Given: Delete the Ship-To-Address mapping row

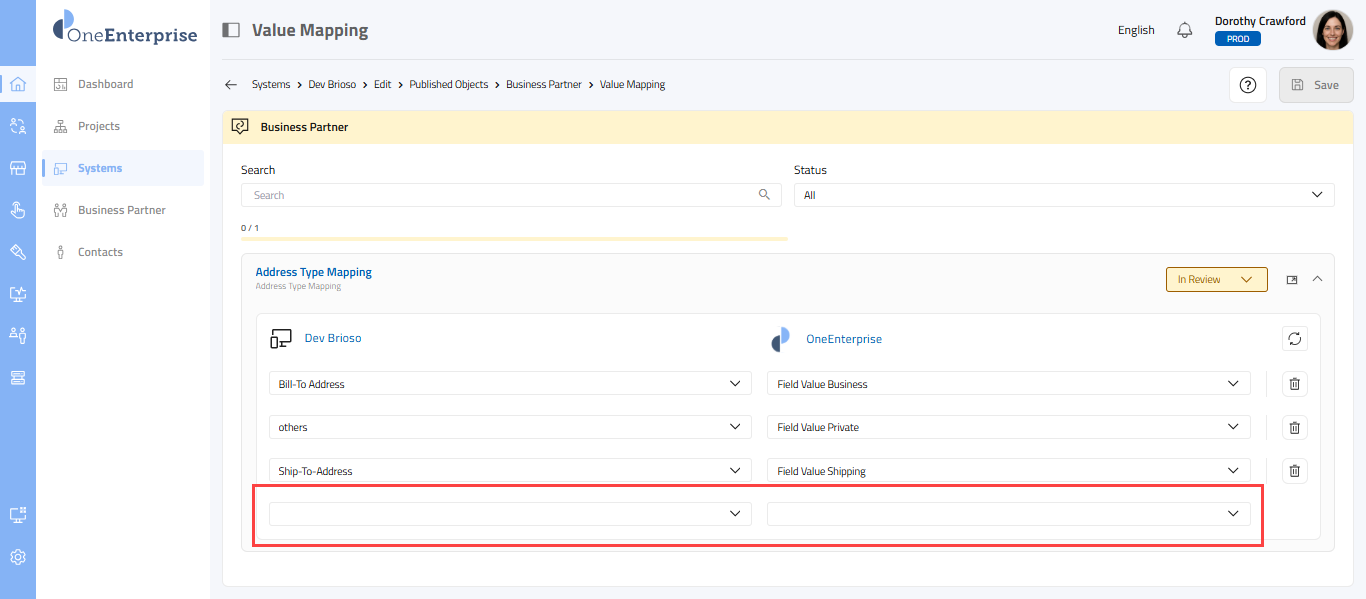Looking at the screenshot, I should pyautogui.click(x=1294, y=471).
